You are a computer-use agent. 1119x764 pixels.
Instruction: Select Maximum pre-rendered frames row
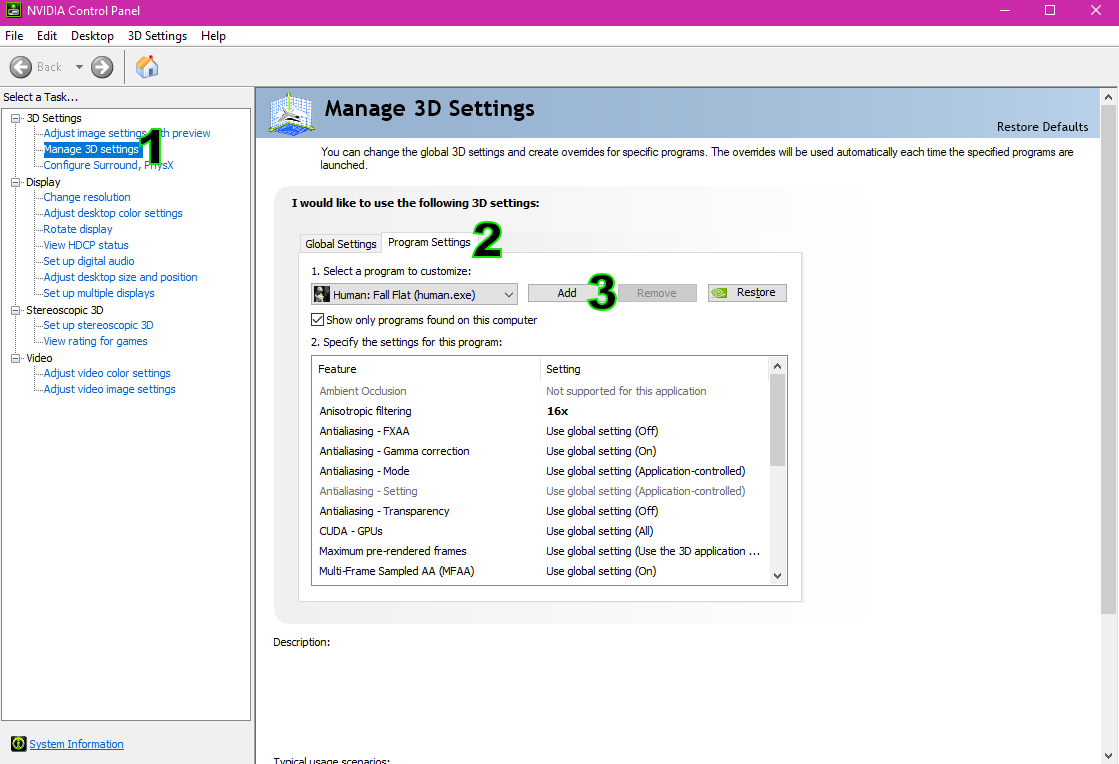tap(541, 551)
